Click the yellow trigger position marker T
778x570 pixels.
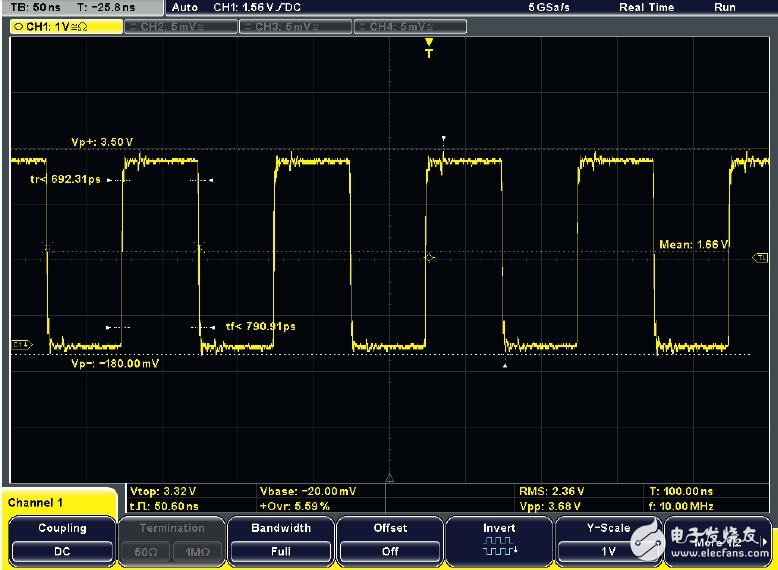(429, 47)
